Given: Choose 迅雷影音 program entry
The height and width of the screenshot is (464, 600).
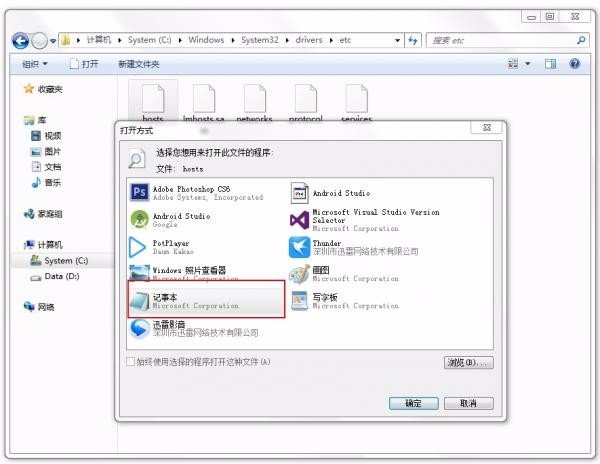Looking at the screenshot, I should pos(207,328).
